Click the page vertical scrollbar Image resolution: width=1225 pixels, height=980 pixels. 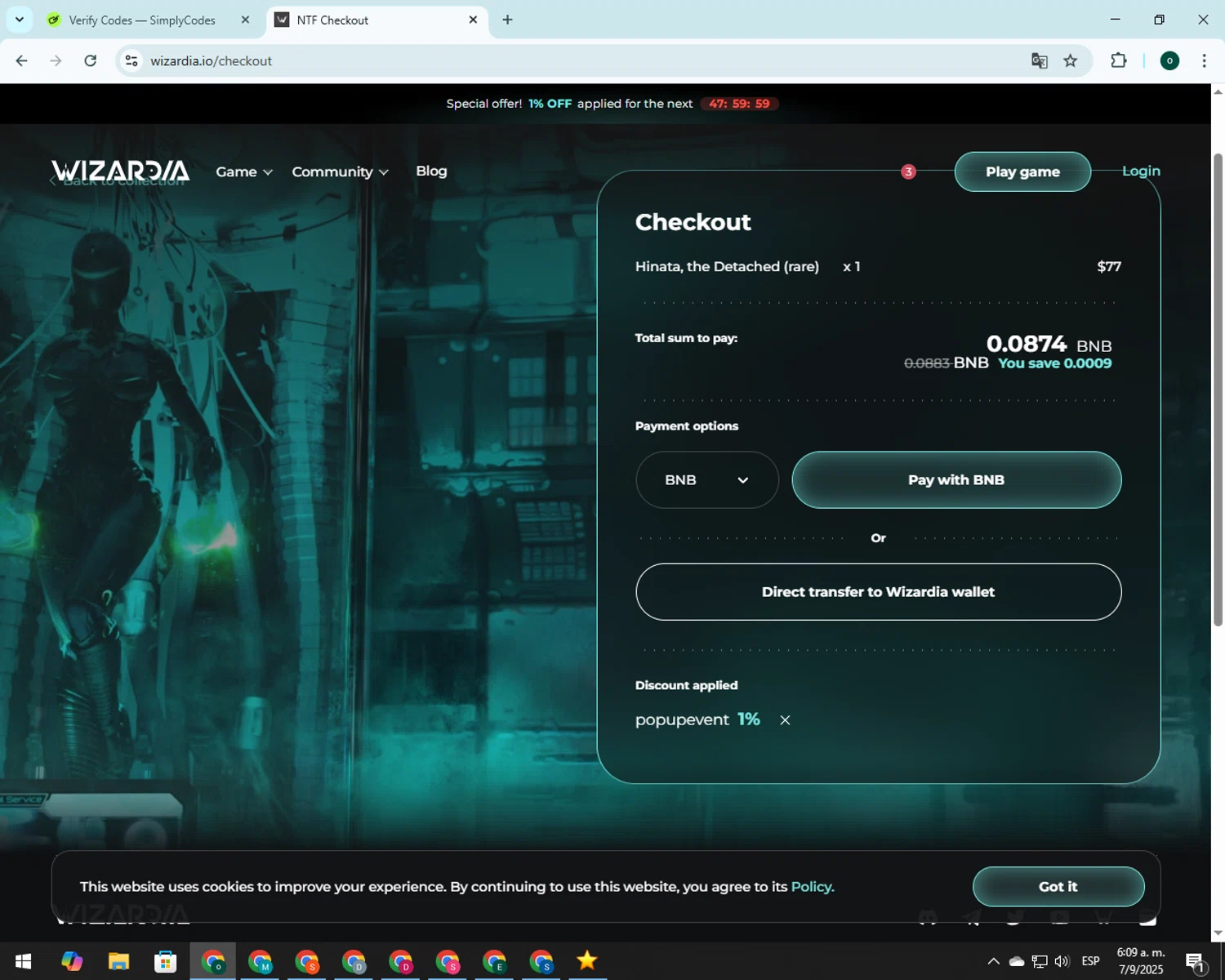(1218, 390)
